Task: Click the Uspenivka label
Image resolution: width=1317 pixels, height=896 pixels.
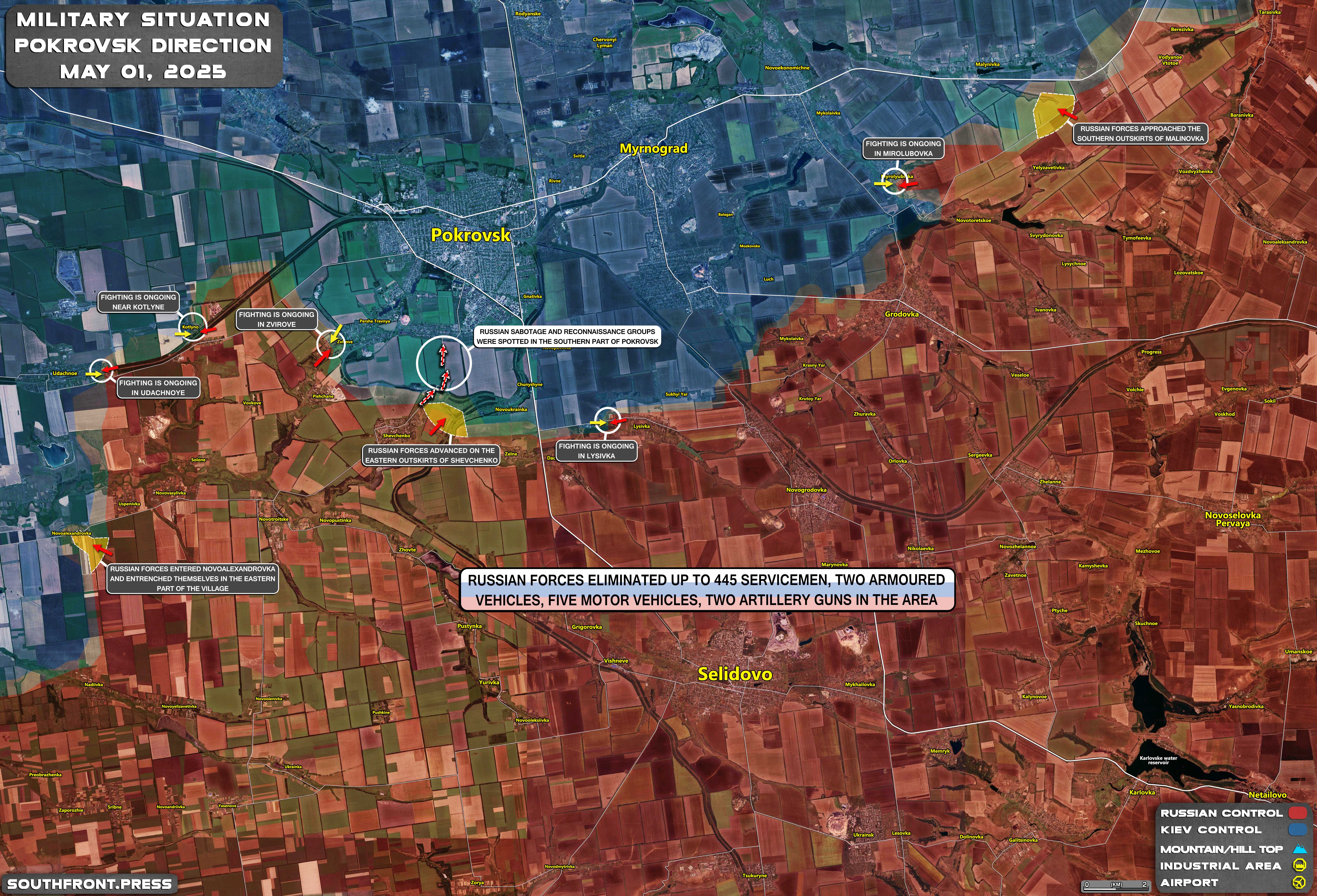Action: tap(129, 504)
